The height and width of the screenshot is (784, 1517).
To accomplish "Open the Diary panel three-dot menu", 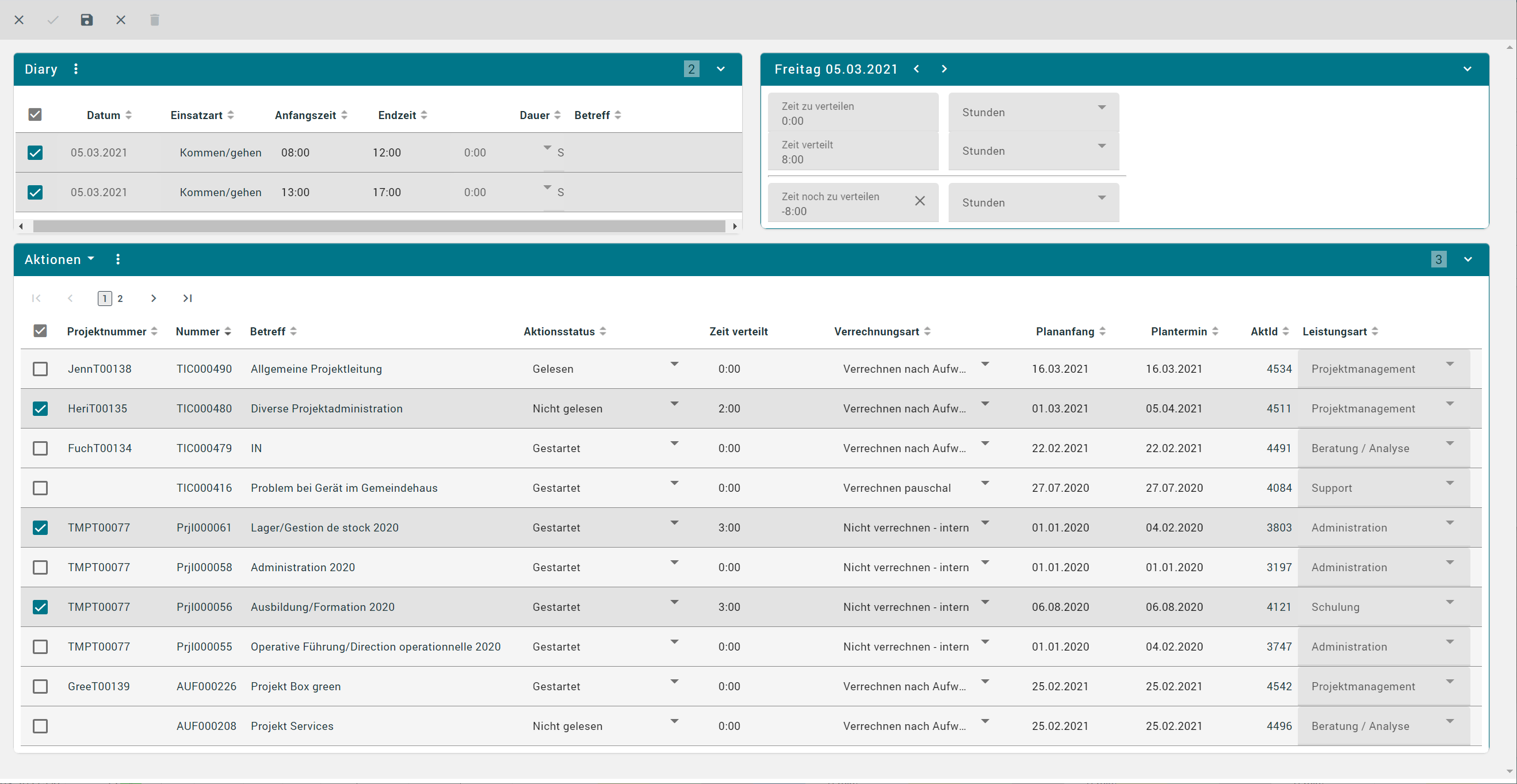I will (x=76, y=69).
